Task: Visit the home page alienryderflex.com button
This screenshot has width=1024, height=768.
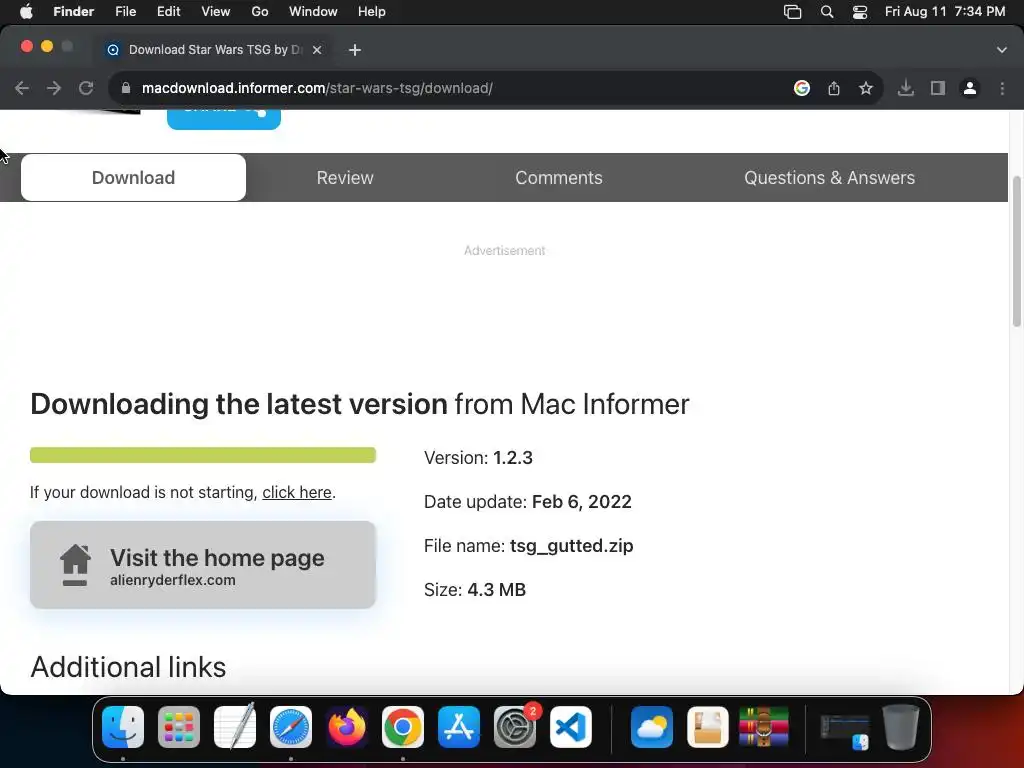Action: tap(203, 565)
